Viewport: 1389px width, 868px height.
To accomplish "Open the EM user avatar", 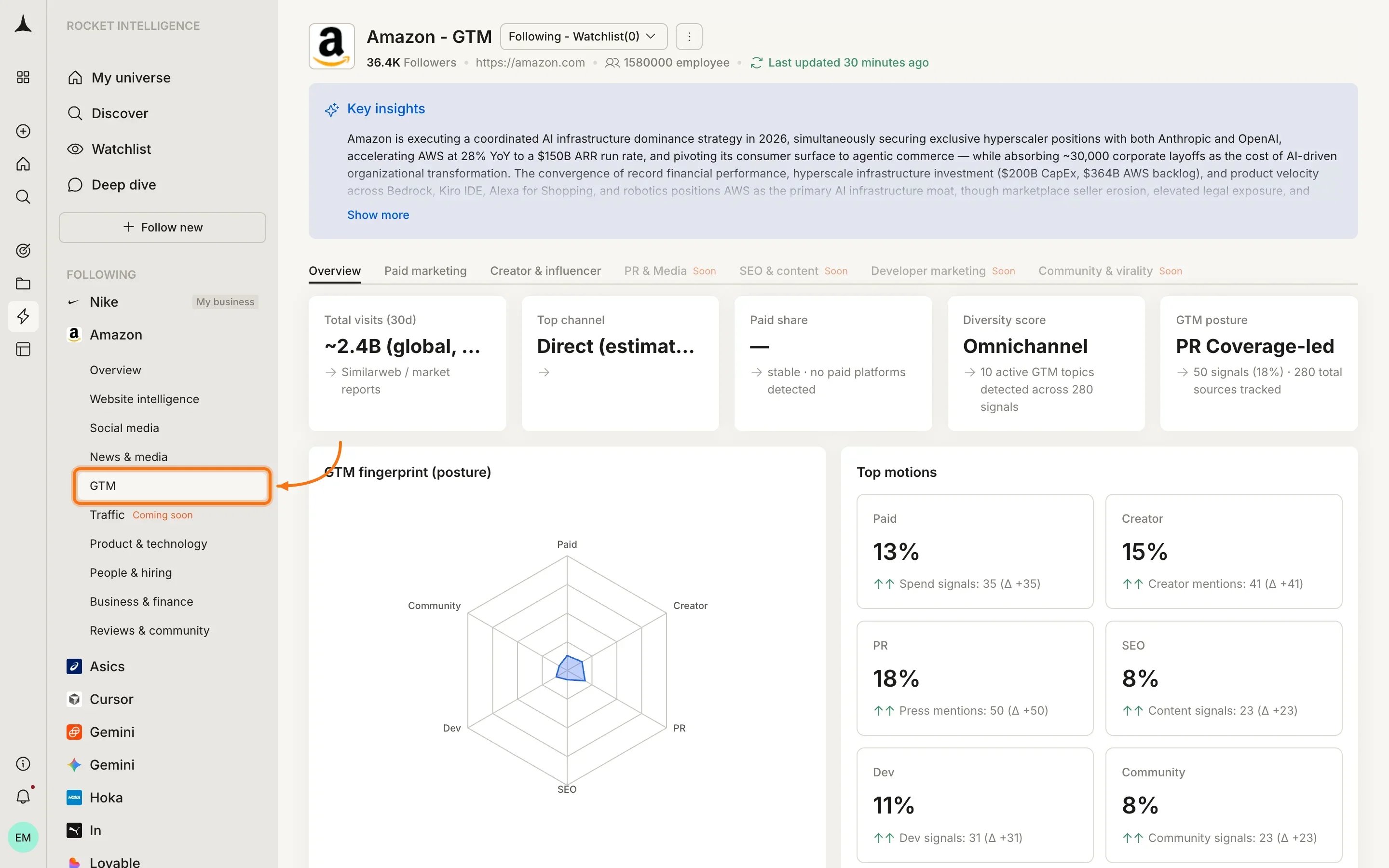I will tap(23, 837).
